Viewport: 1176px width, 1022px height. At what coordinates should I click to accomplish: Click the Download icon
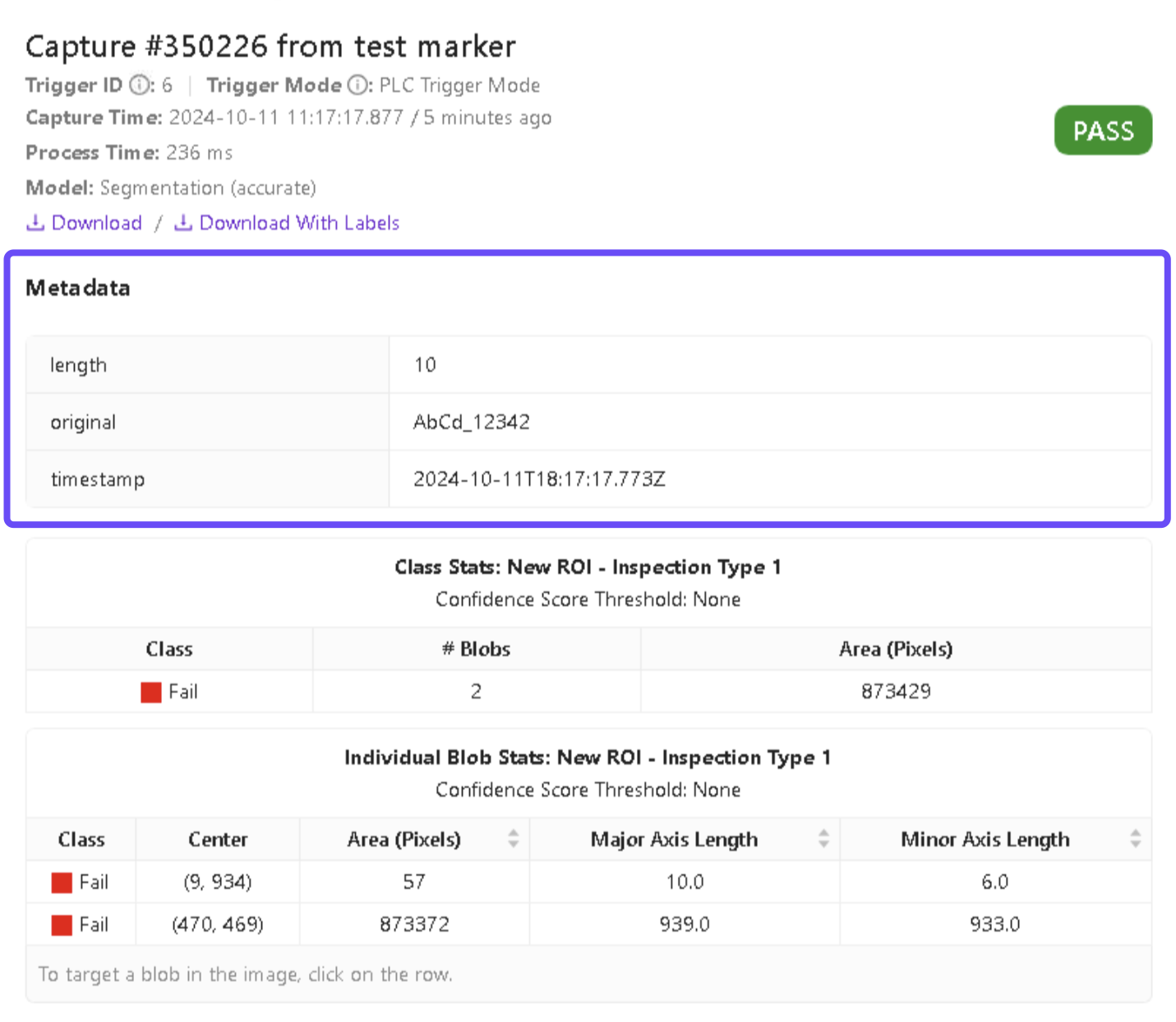(35, 223)
